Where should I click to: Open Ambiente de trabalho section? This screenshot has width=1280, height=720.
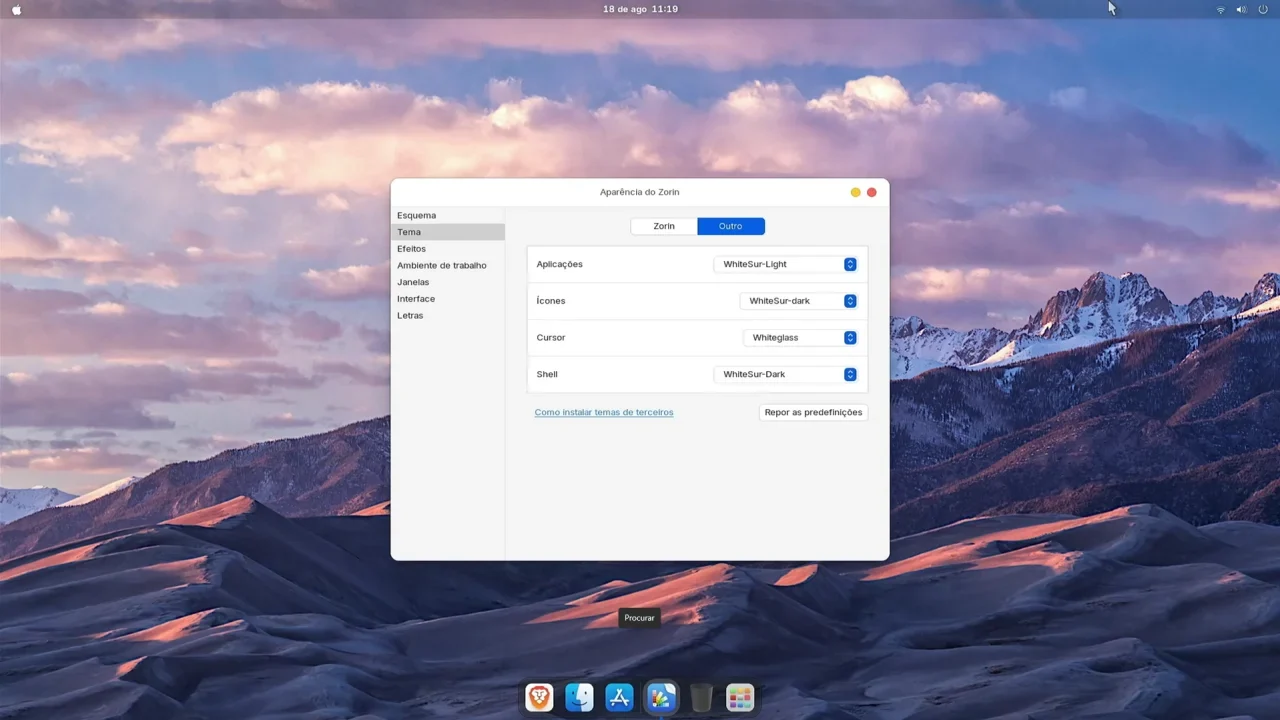(x=448, y=265)
